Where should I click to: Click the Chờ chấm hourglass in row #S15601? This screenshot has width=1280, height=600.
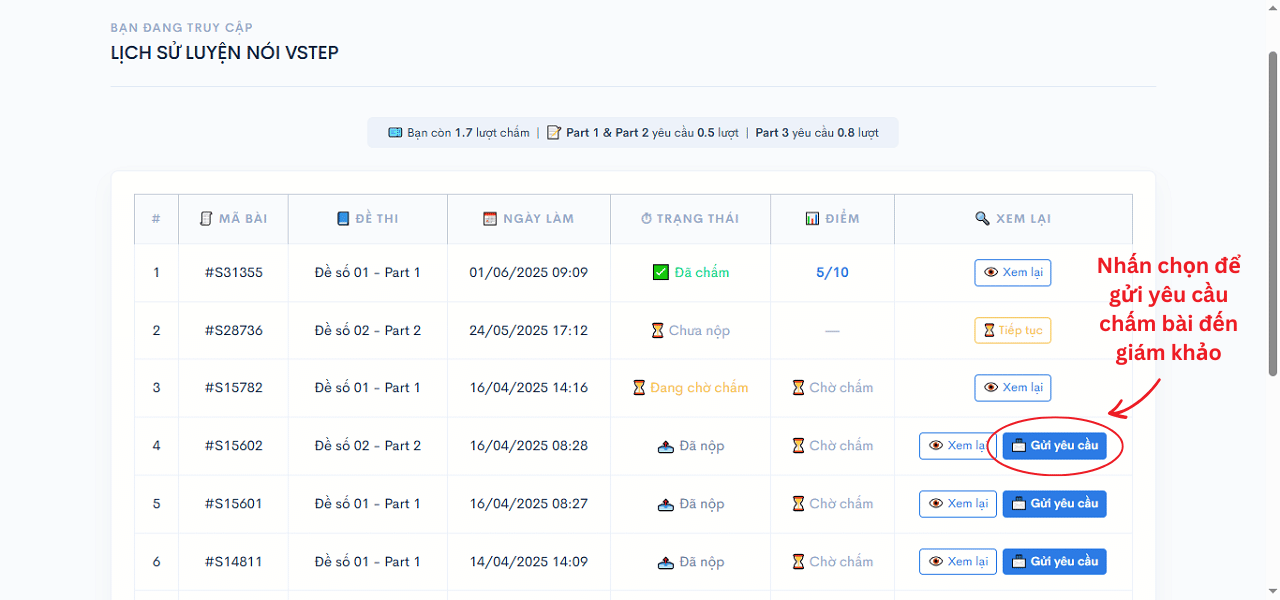pos(798,504)
